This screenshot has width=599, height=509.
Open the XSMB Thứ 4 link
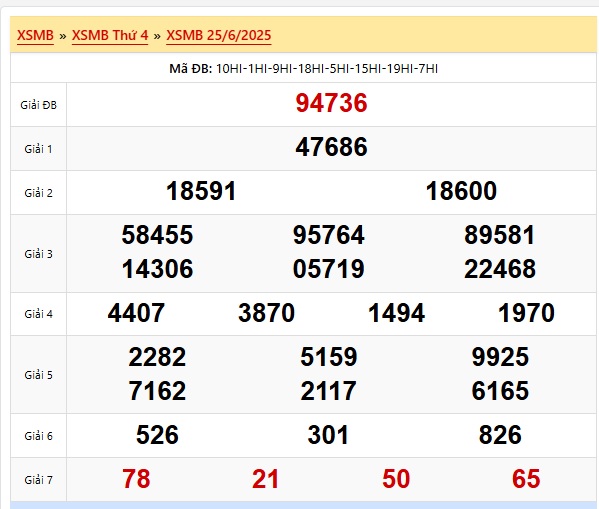point(110,36)
